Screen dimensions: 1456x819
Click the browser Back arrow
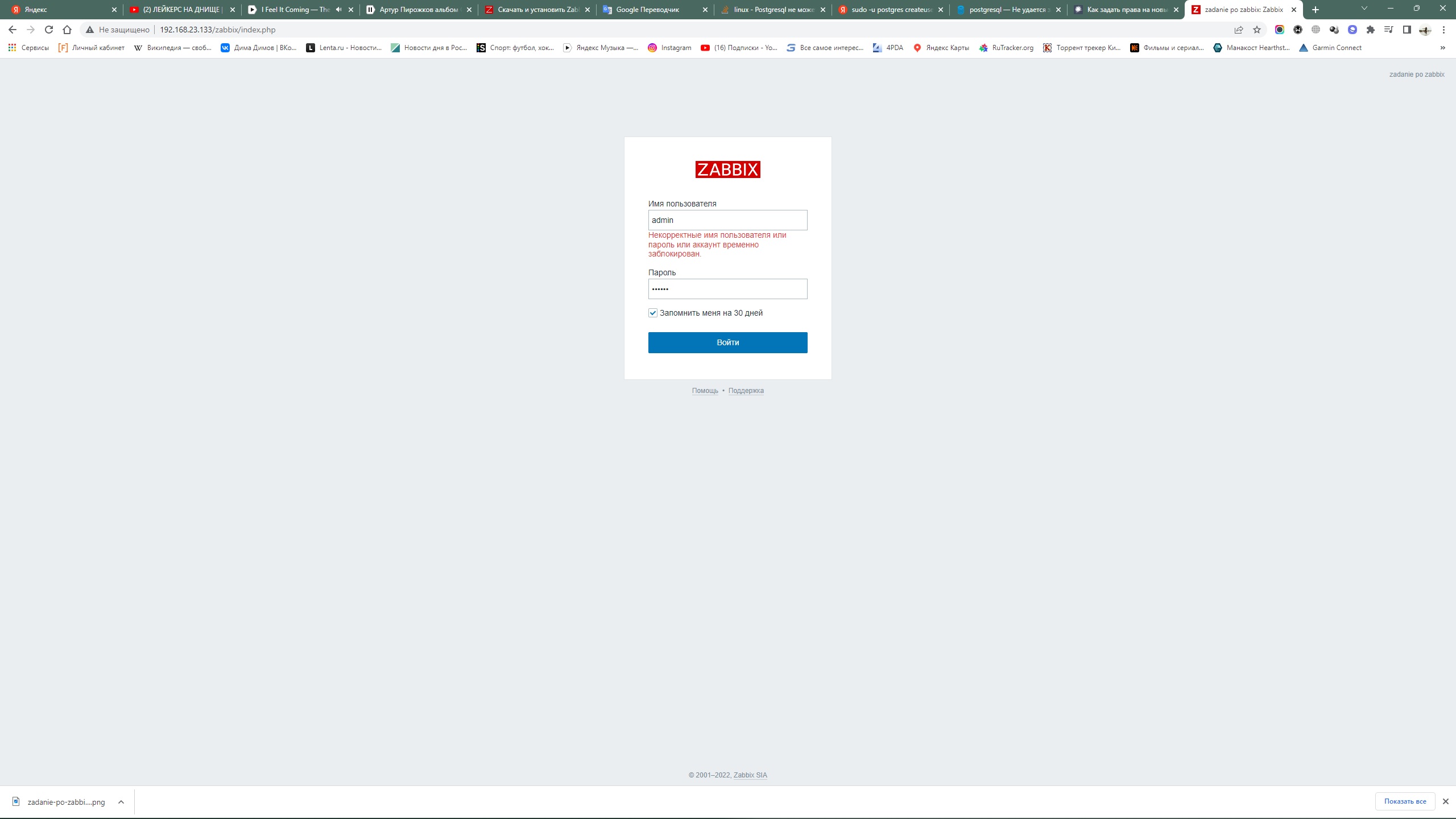pos(13,30)
